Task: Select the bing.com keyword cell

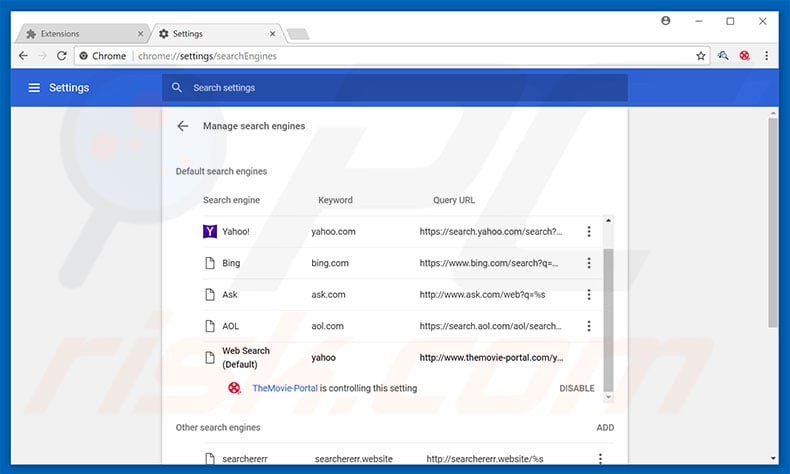Action: pos(330,263)
